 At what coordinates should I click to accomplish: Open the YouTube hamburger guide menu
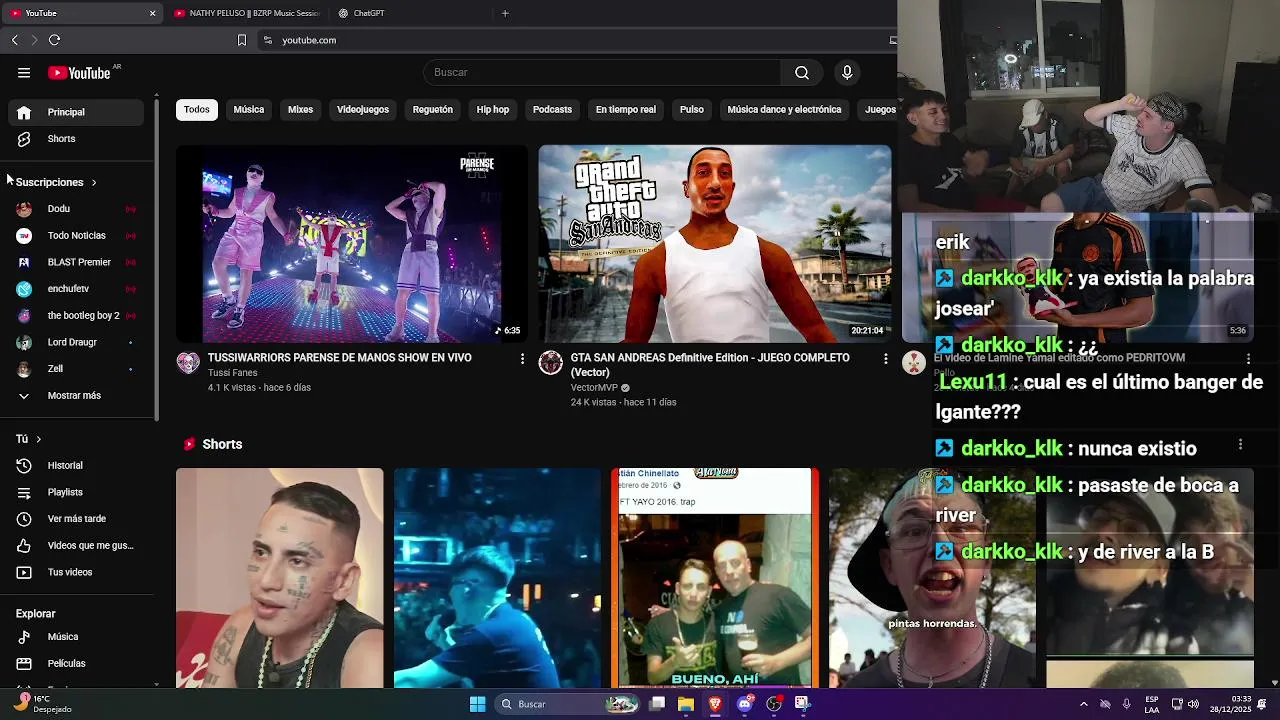pyautogui.click(x=24, y=72)
